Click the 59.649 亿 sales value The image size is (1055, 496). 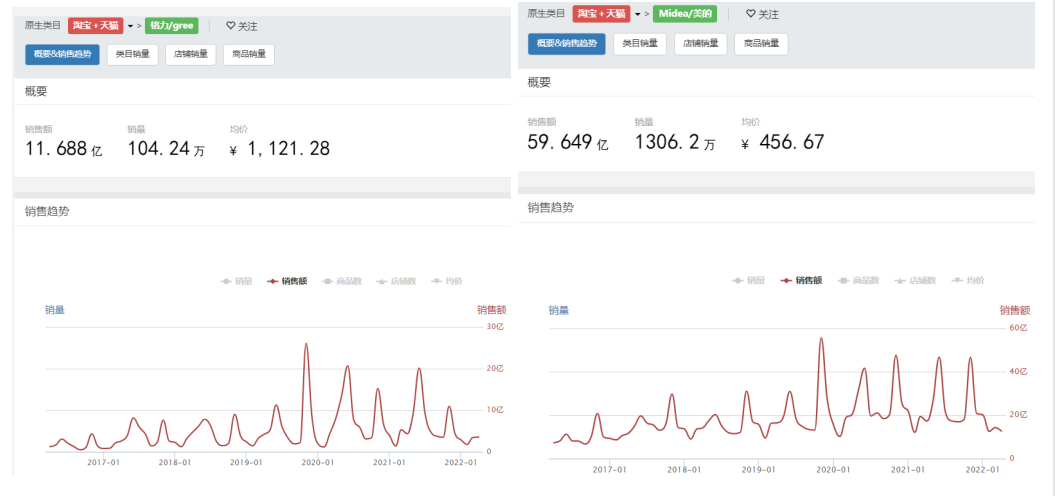click(x=568, y=143)
